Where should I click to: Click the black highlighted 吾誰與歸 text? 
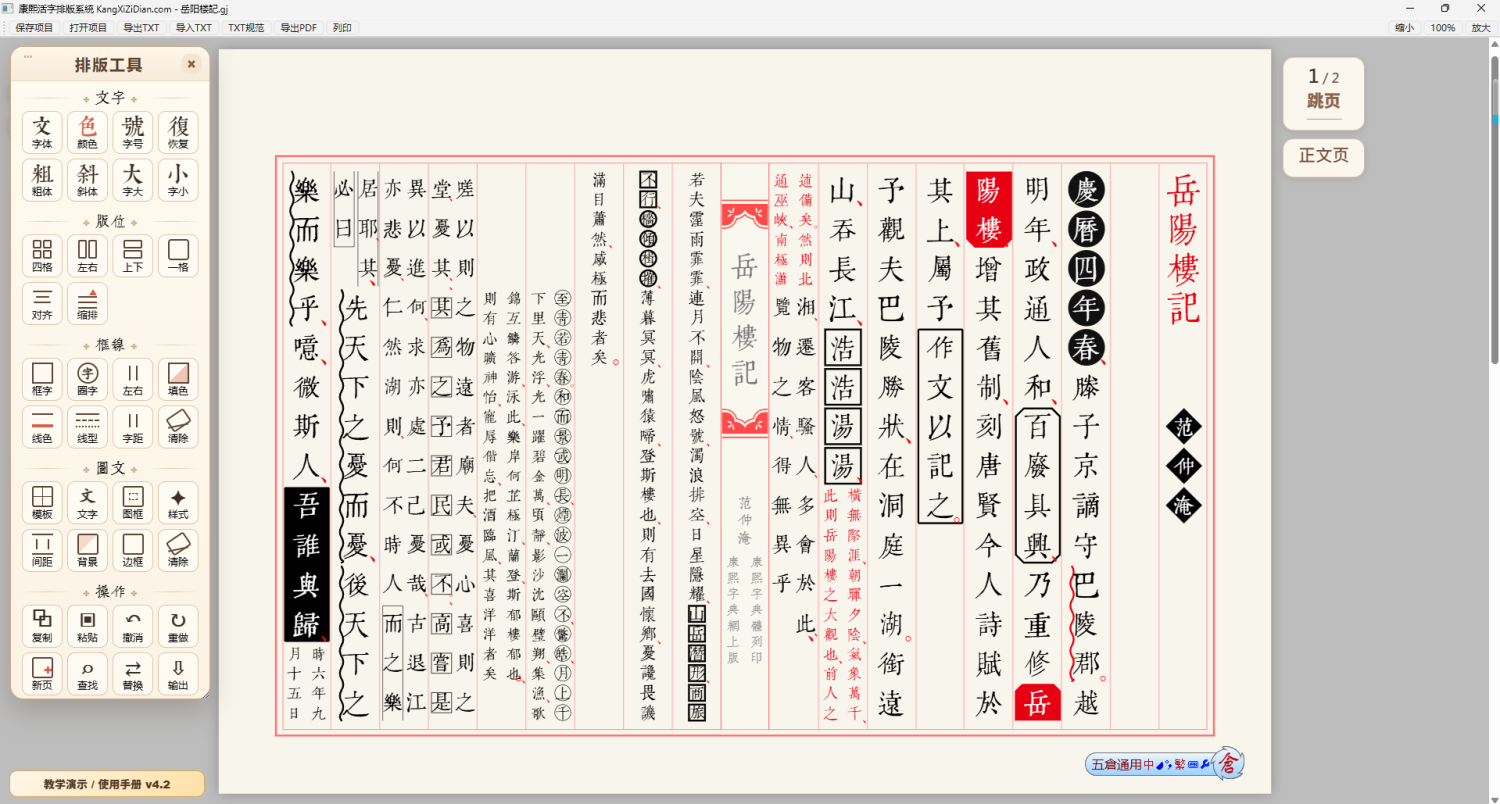coord(307,565)
